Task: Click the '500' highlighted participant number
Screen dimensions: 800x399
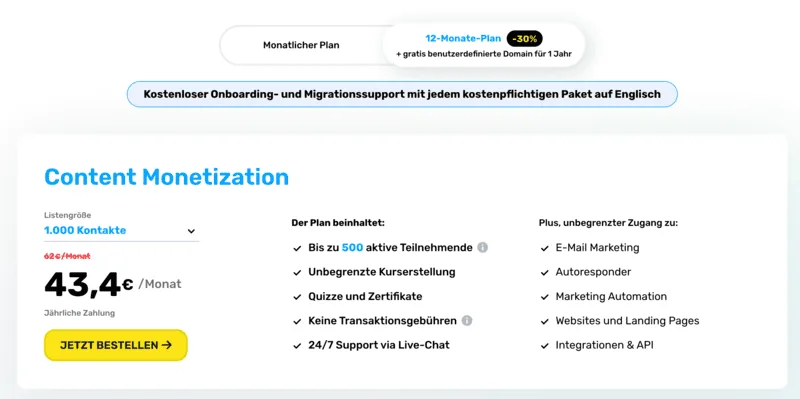Action: (352, 247)
